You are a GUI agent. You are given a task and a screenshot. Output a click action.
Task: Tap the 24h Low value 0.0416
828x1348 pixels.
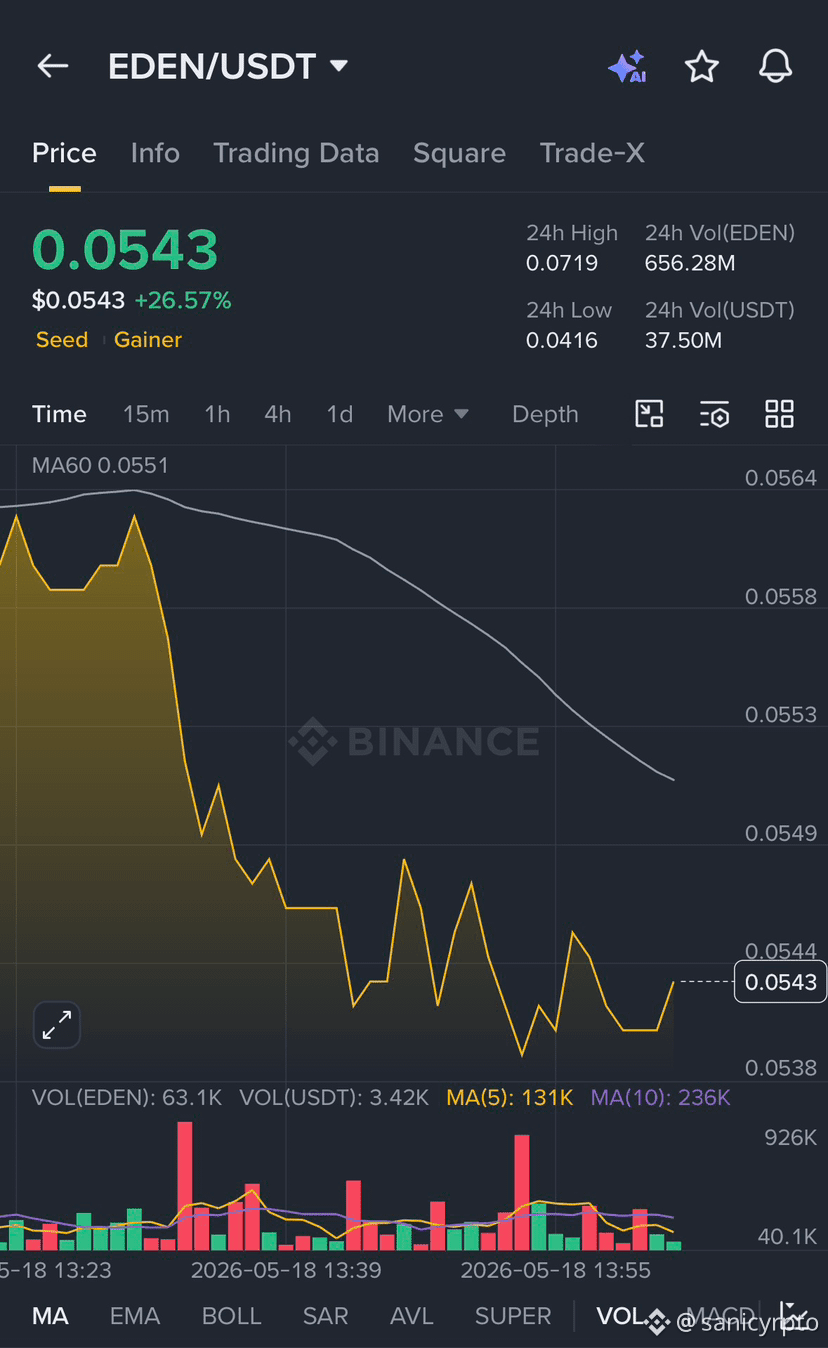click(x=562, y=340)
